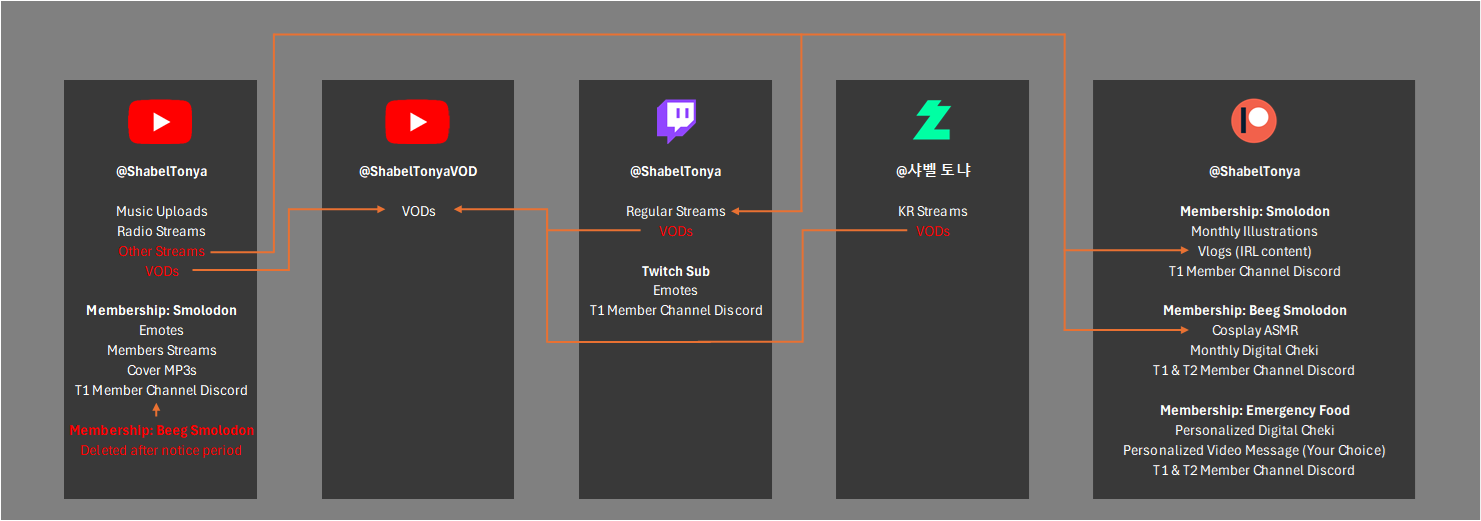Click the orange Patreon logo
The width and height of the screenshot is (1481, 521).
pos(1254,121)
